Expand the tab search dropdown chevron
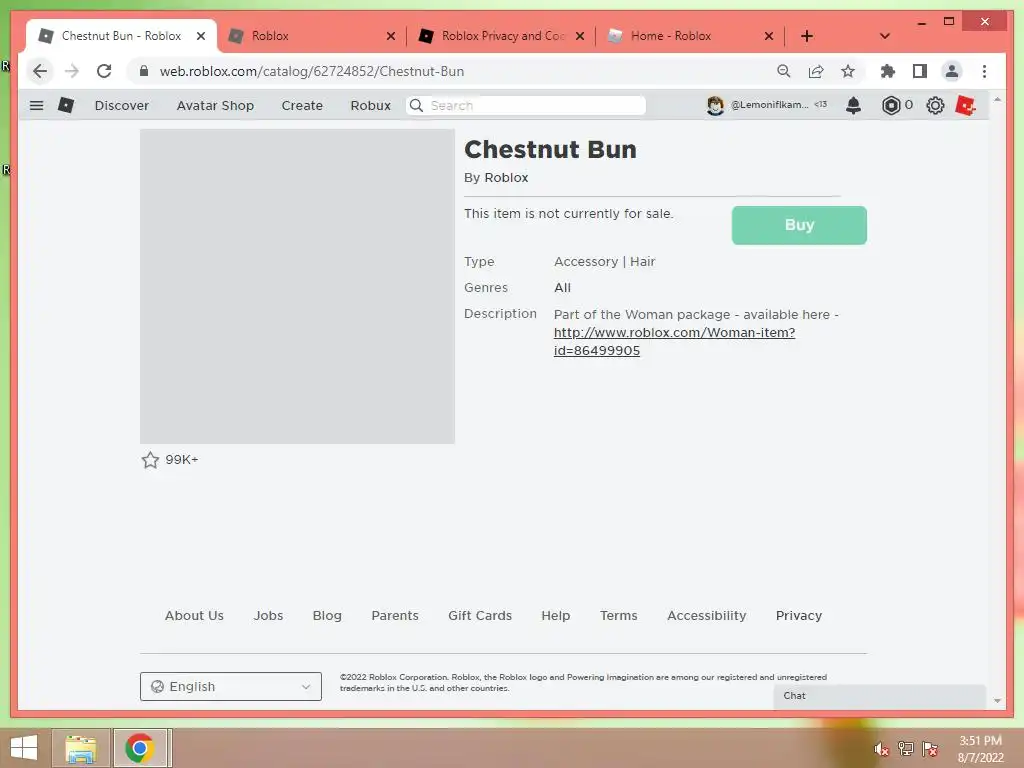This screenshot has height=768, width=1024. coord(885,36)
